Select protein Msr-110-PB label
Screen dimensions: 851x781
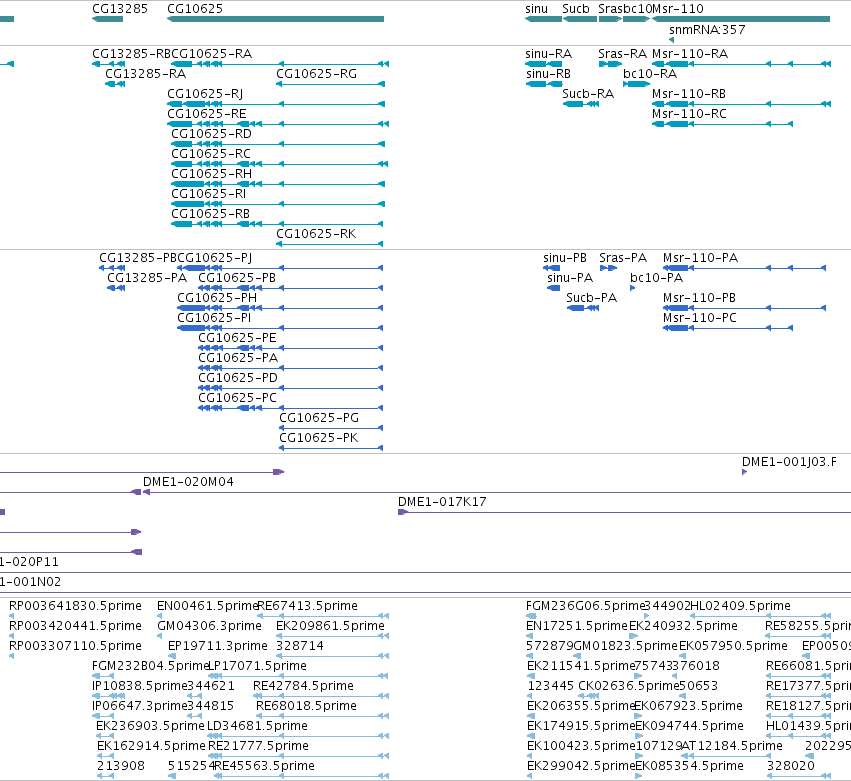699,298
